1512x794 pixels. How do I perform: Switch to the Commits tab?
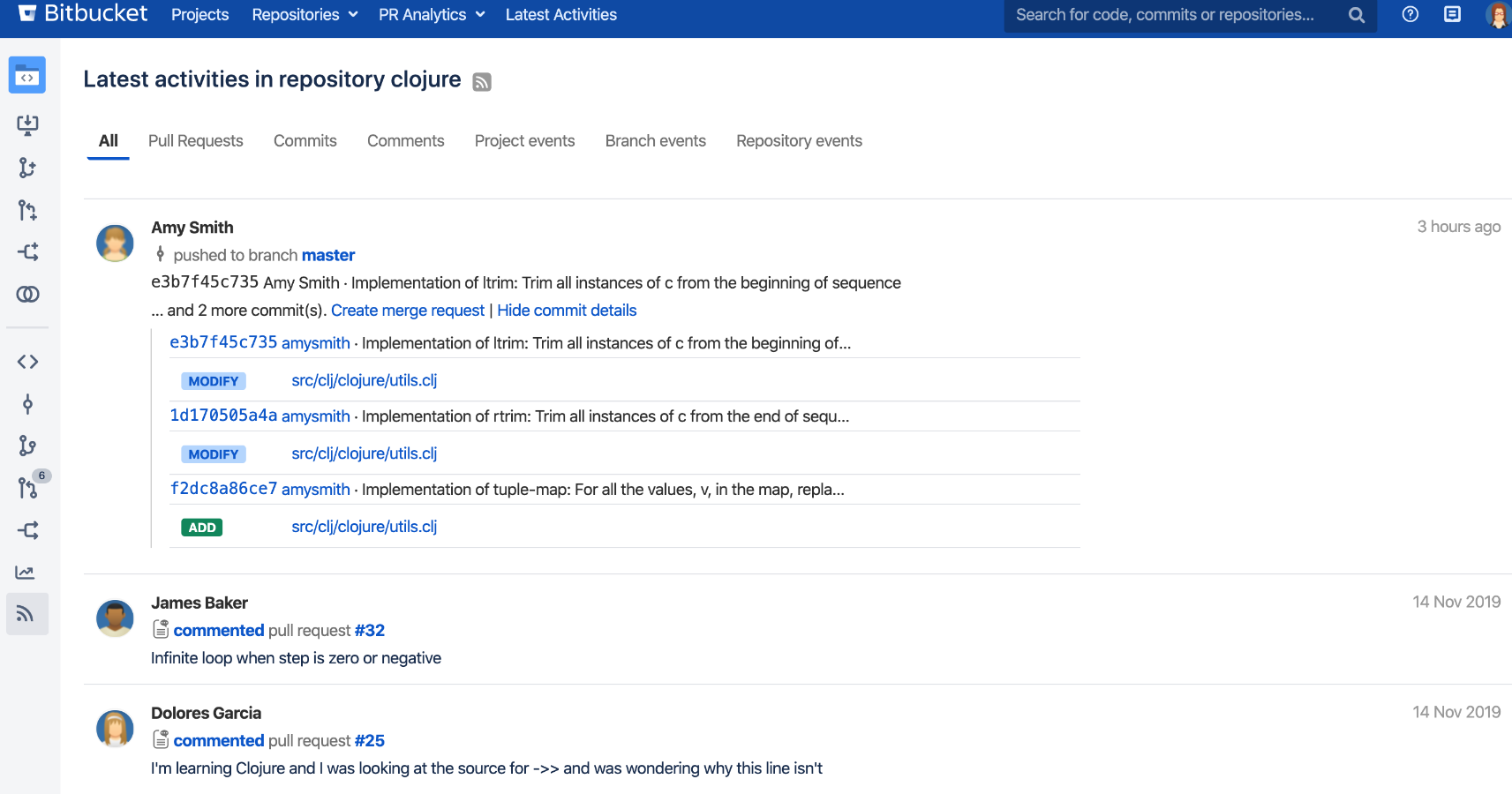pyautogui.click(x=305, y=140)
